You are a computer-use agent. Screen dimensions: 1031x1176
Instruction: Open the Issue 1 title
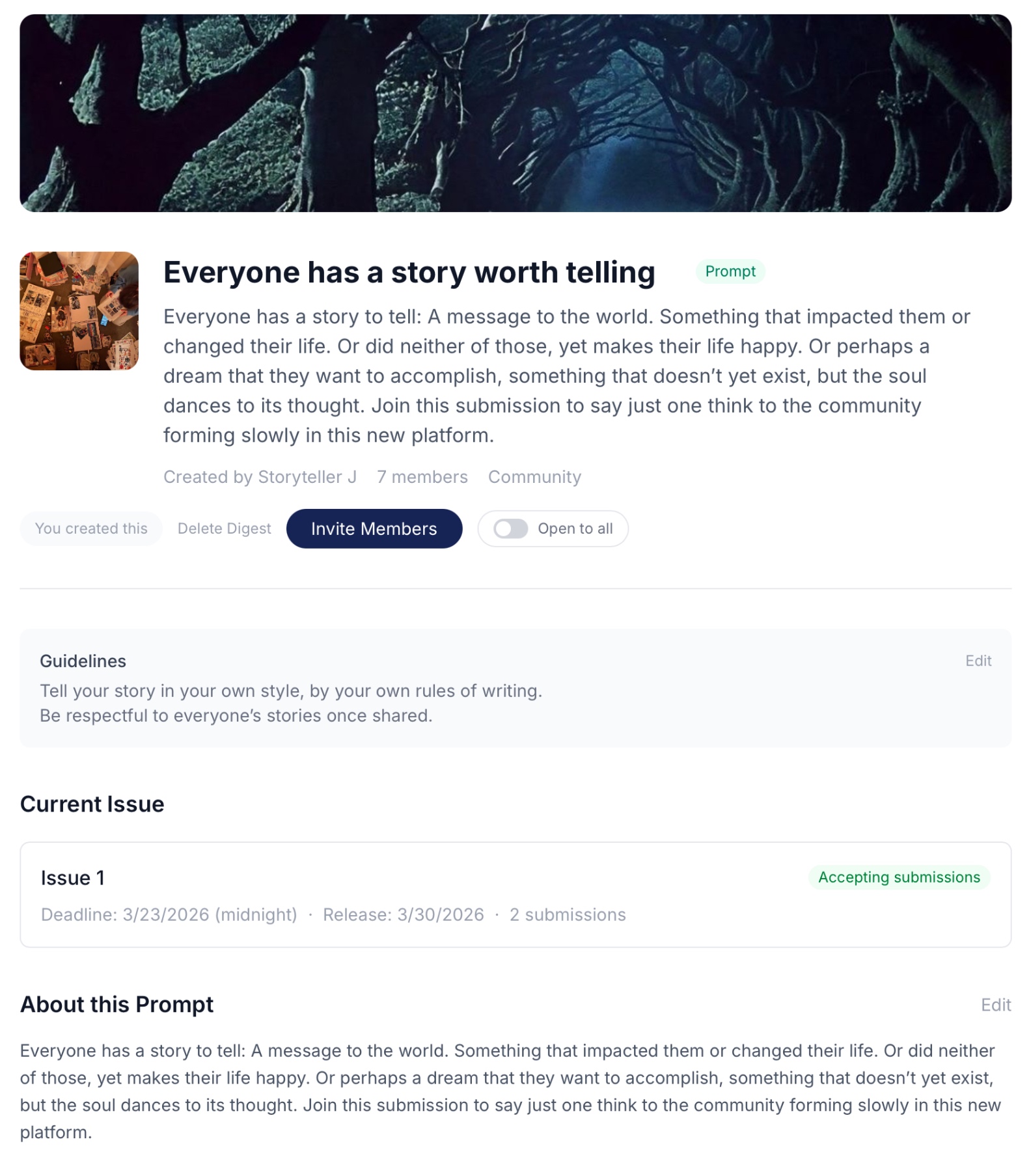(73, 878)
